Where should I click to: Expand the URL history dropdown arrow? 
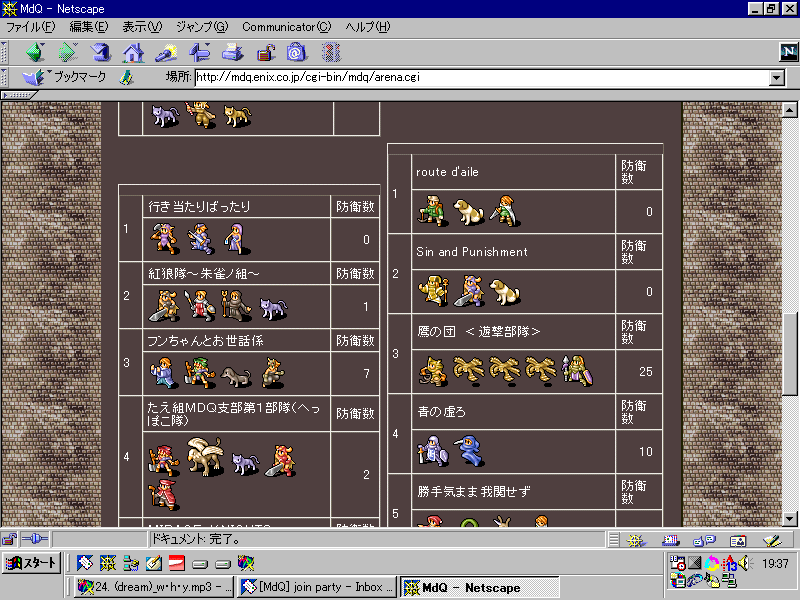coord(777,78)
